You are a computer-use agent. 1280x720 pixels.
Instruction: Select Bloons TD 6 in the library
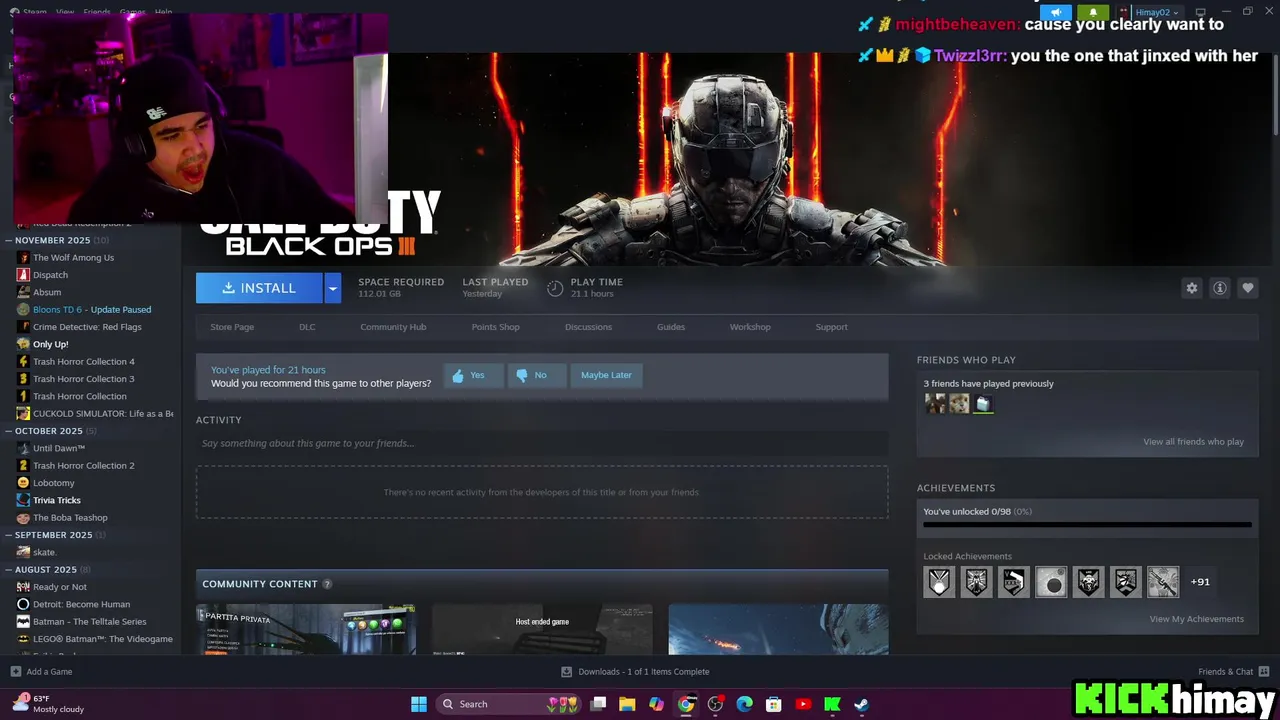pyautogui.click(x=90, y=309)
